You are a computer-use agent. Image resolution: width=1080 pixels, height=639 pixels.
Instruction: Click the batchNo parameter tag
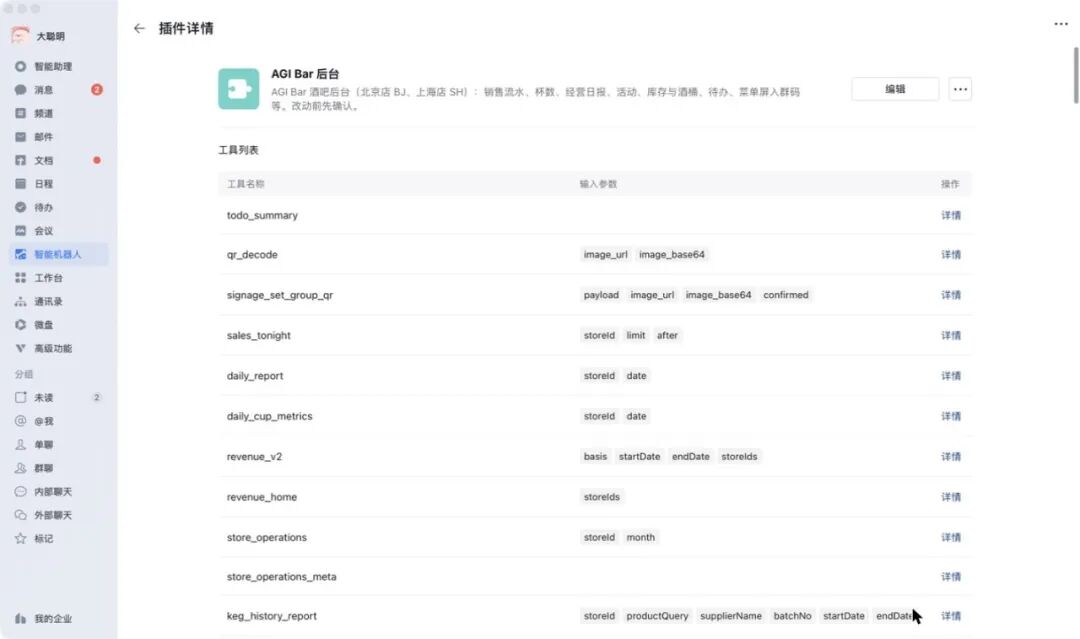click(792, 616)
